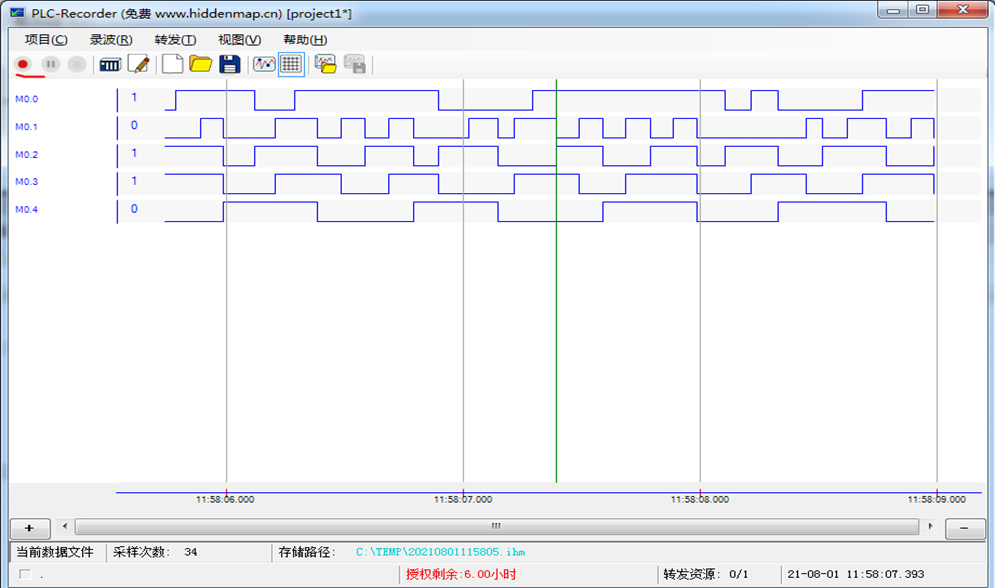Open project using yellow folder icon

click(x=201, y=64)
